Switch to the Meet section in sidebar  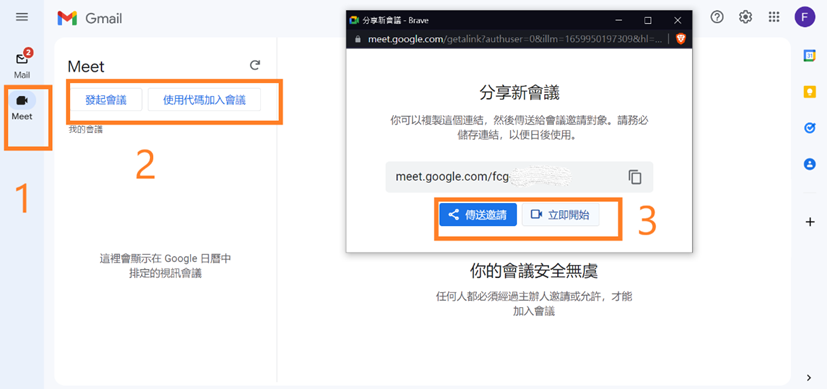pos(22,106)
